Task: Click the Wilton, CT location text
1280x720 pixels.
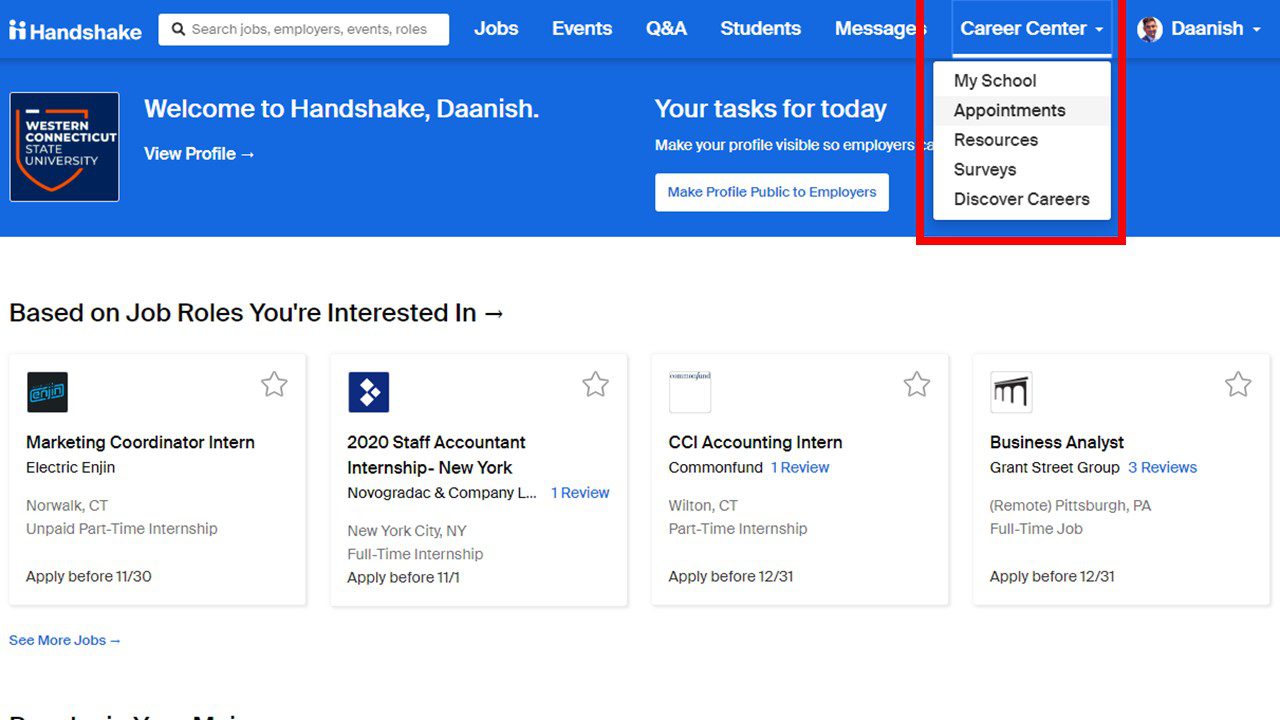Action: click(703, 506)
